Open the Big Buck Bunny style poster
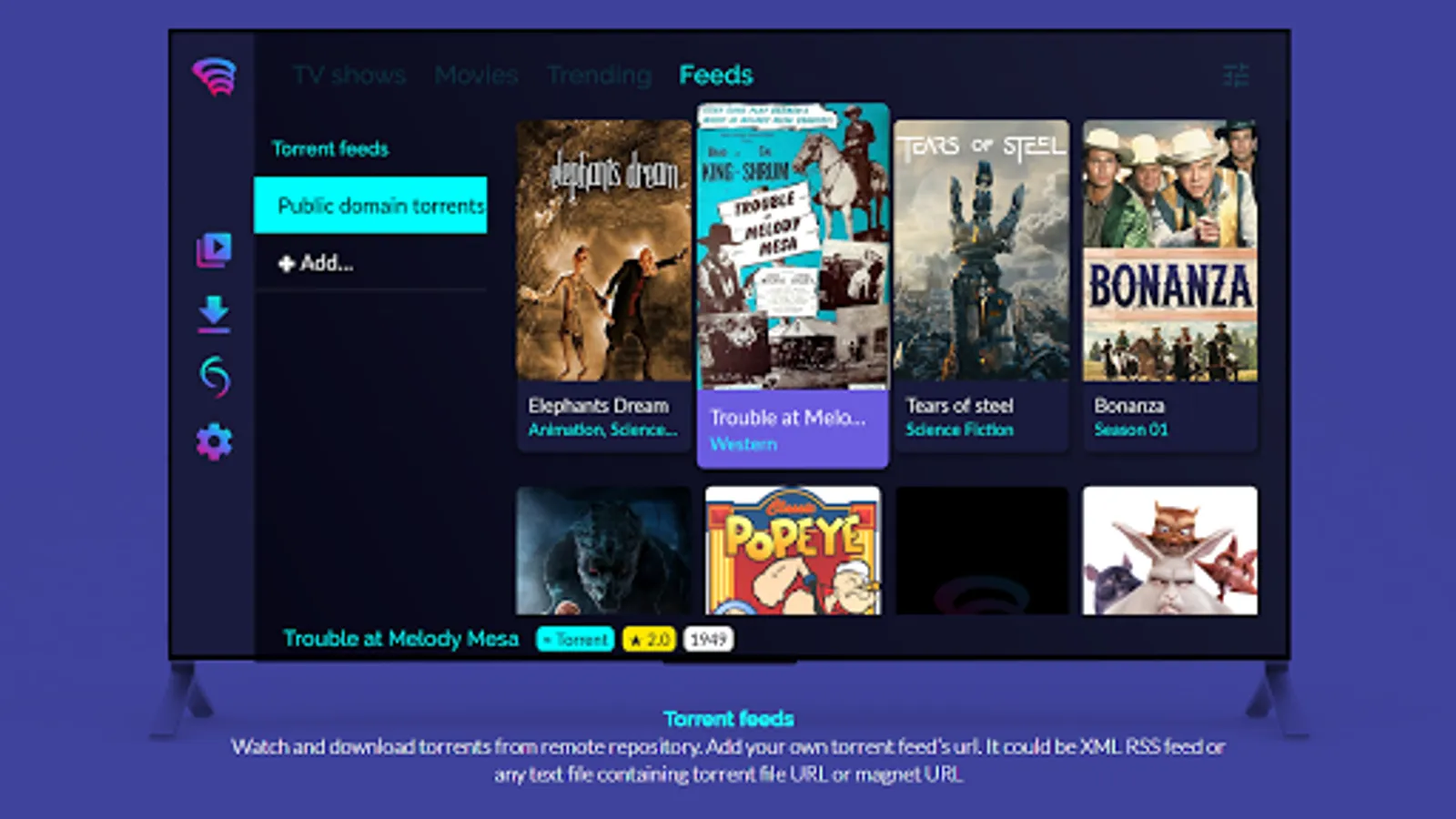 point(1170,551)
